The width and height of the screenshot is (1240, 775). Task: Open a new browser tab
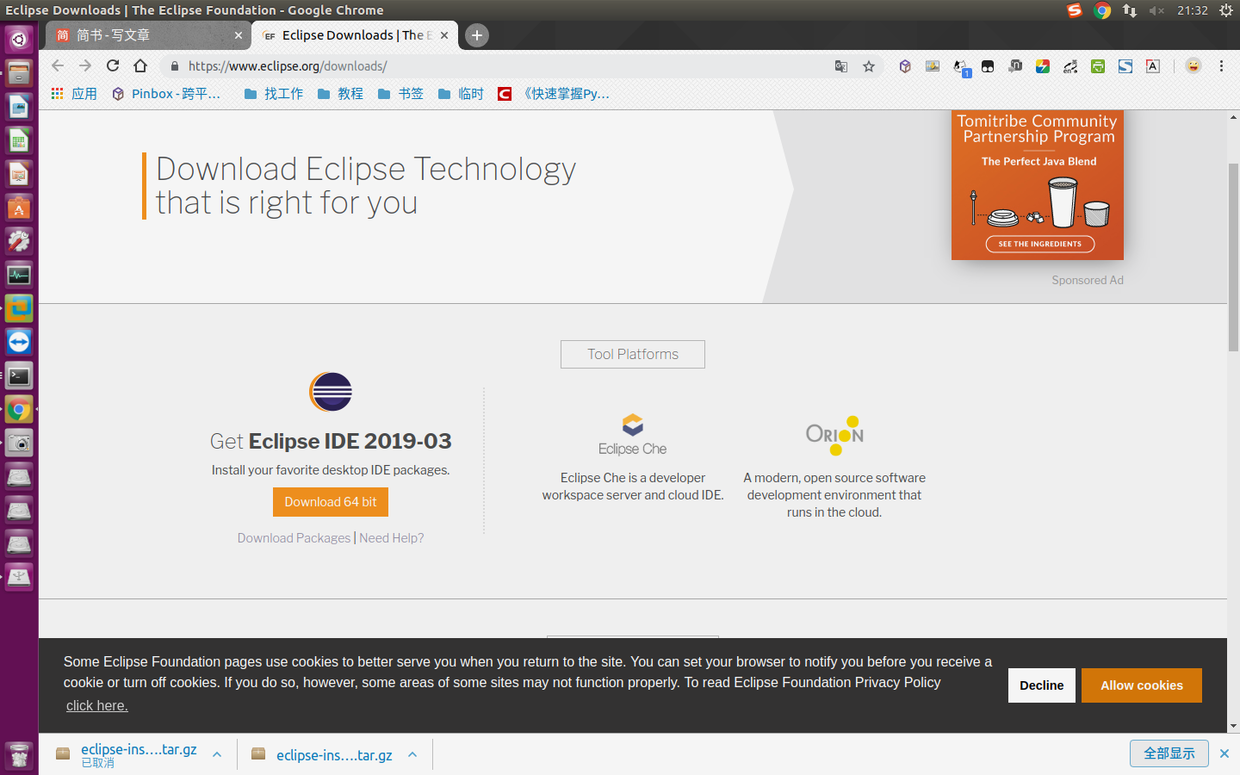tap(477, 35)
